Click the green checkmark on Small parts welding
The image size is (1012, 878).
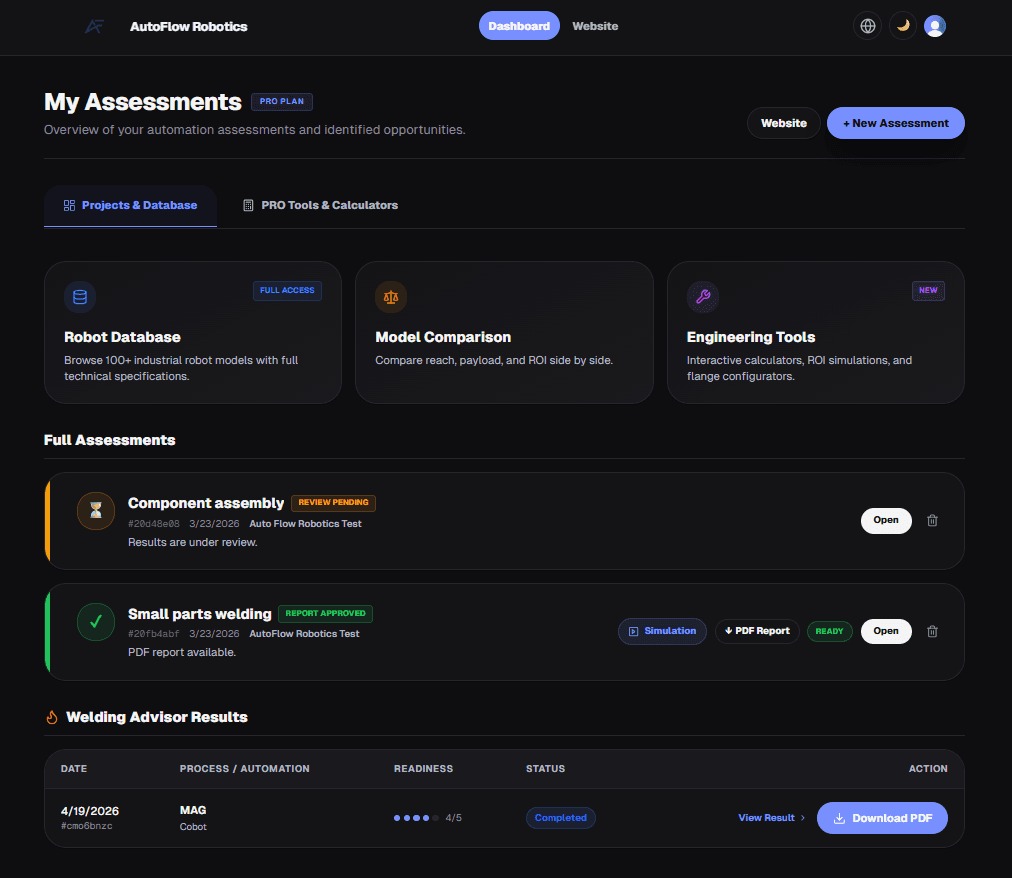[96, 621]
